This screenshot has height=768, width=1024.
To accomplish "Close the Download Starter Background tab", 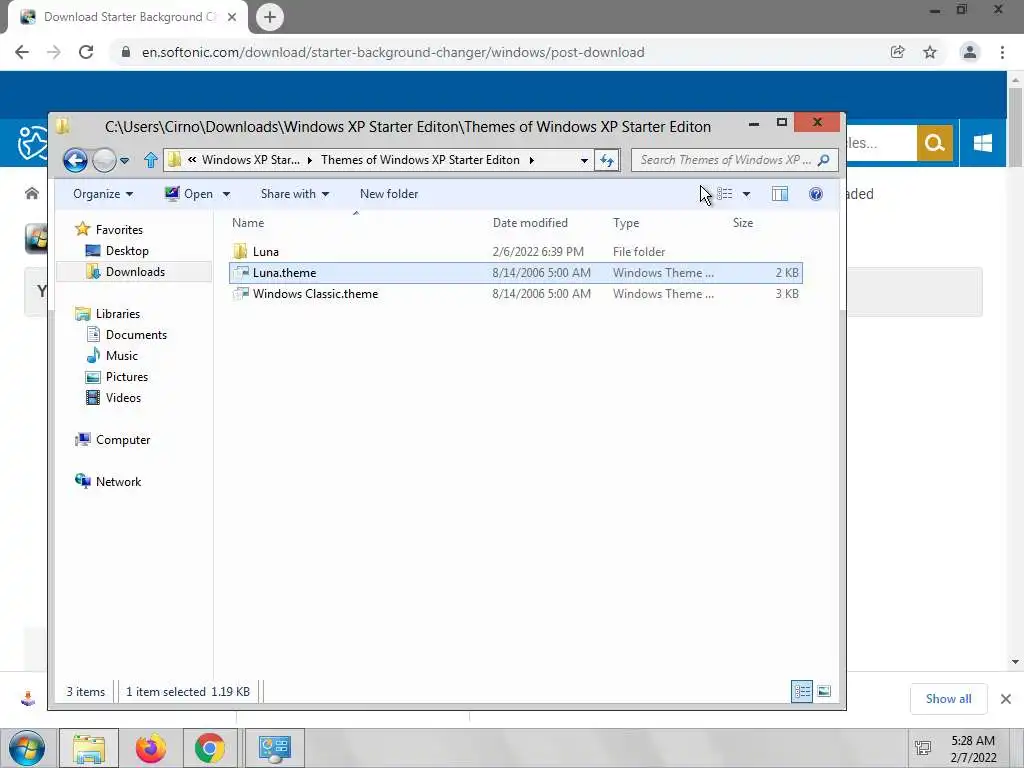I will pos(232,18).
